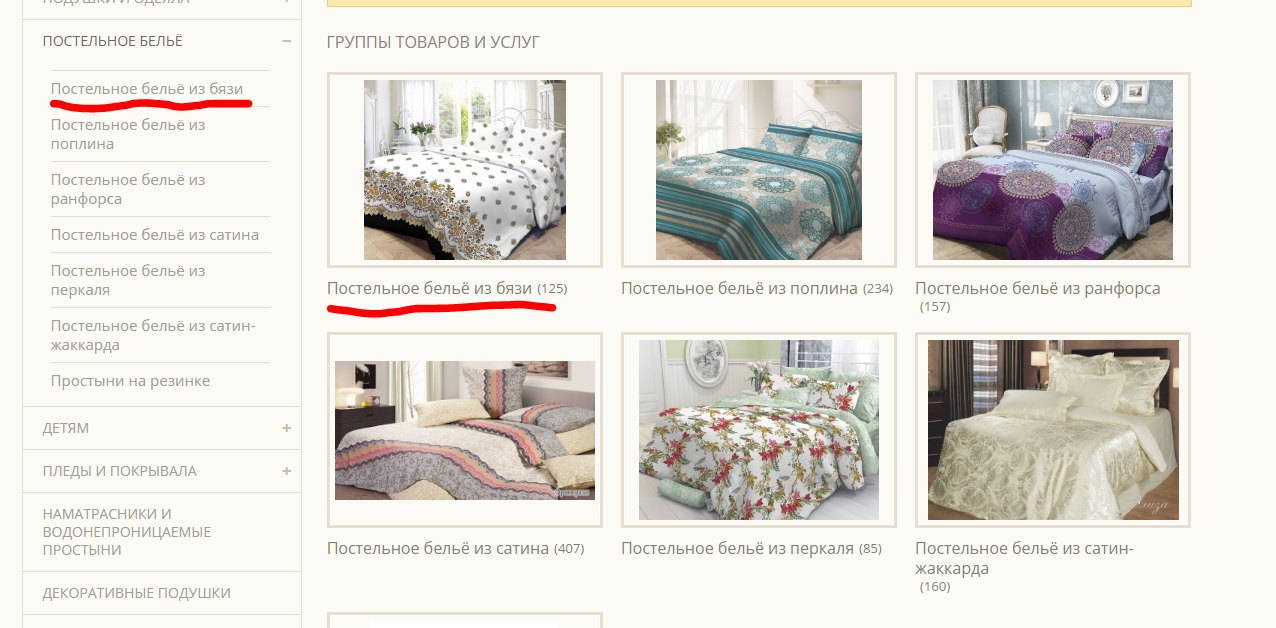Viewport: 1276px width, 628px height.
Task: Click the purple ранфорс bedding thumbnail
Action: click(x=1053, y=170)
